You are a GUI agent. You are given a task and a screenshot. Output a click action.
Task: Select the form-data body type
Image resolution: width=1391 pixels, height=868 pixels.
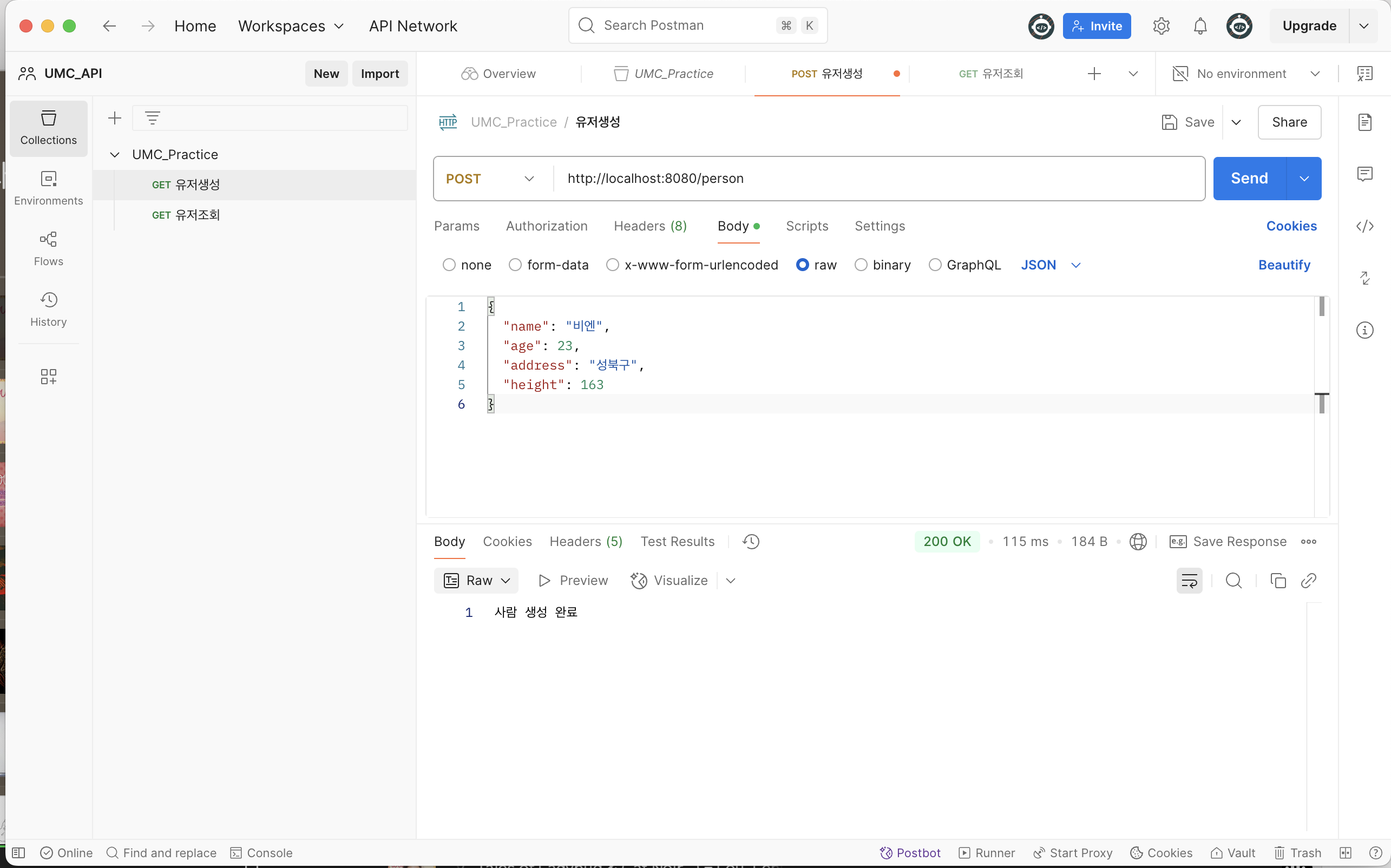click(515, 265)
